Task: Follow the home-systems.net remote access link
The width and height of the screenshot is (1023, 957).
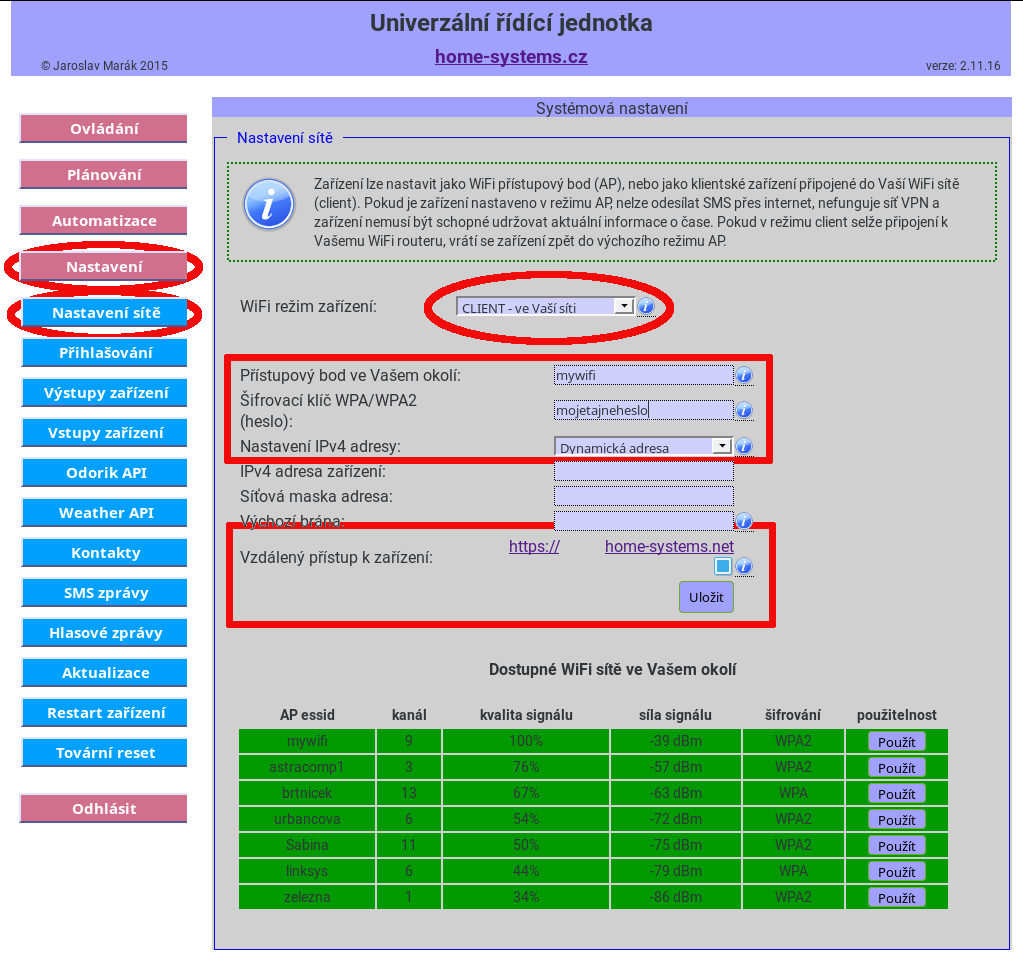Action: [669, 547]
